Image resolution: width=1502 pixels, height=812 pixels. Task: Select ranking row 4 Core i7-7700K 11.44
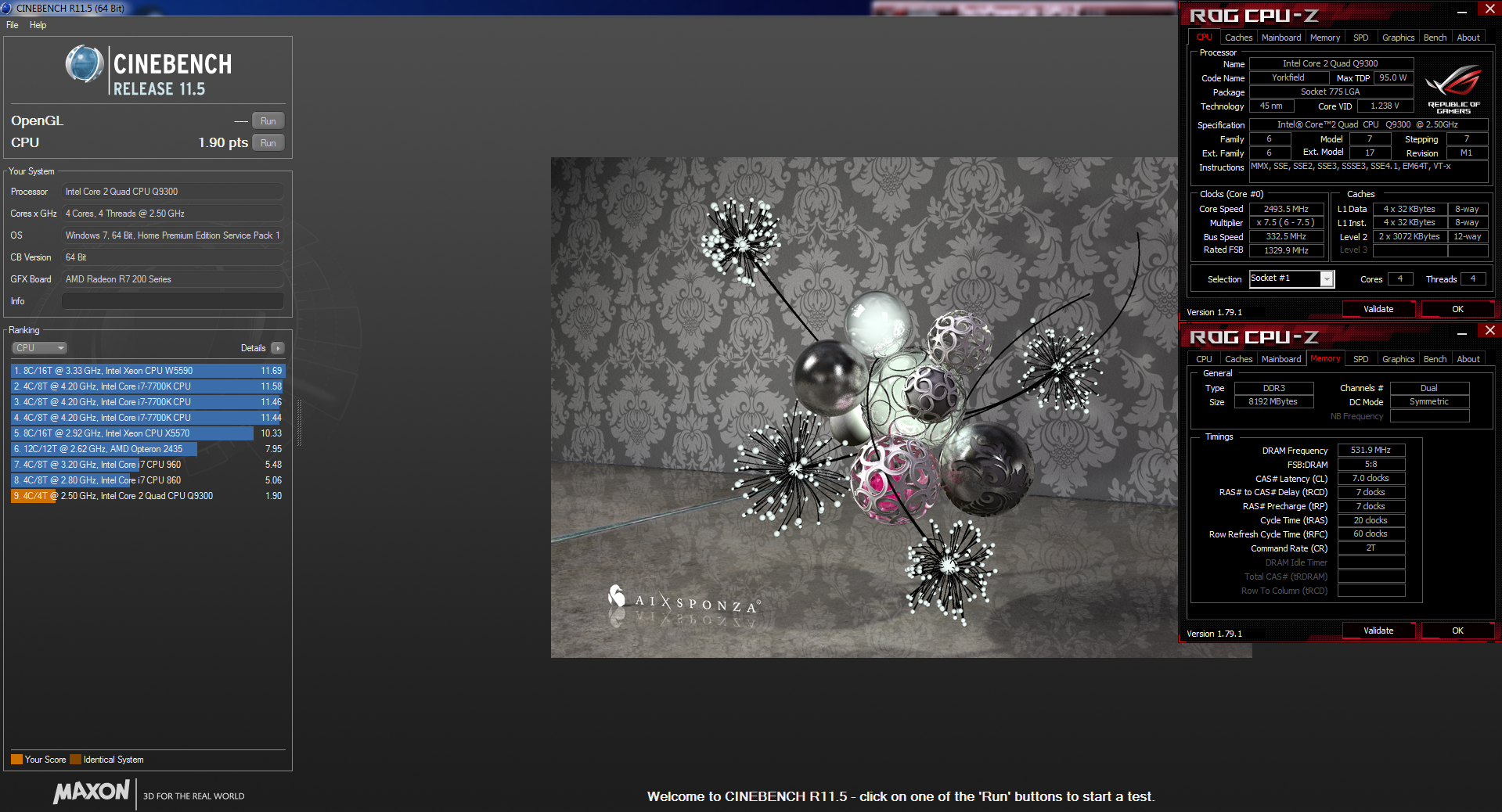148,418
